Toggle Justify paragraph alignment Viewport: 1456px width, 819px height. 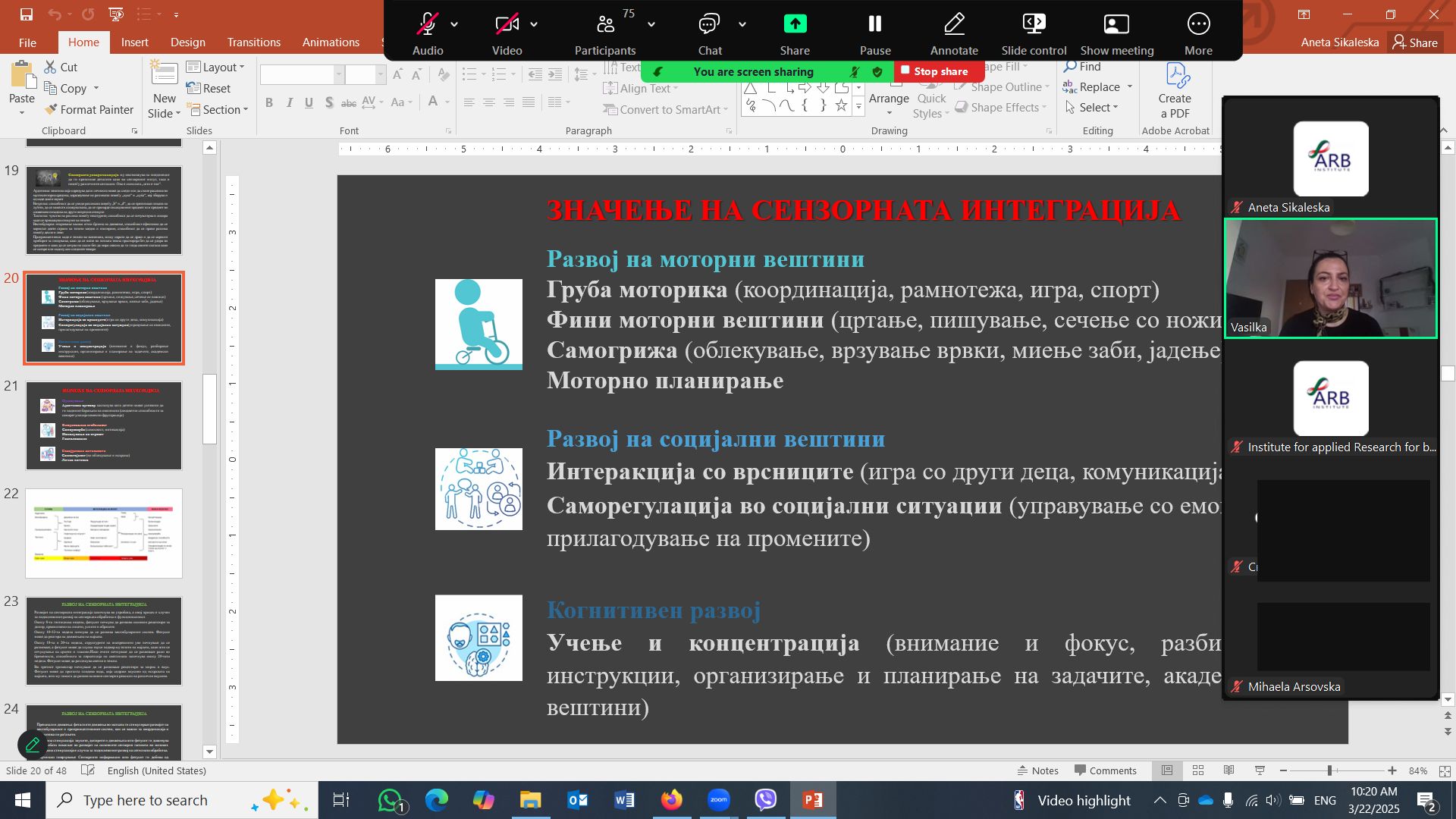(529, 102)
